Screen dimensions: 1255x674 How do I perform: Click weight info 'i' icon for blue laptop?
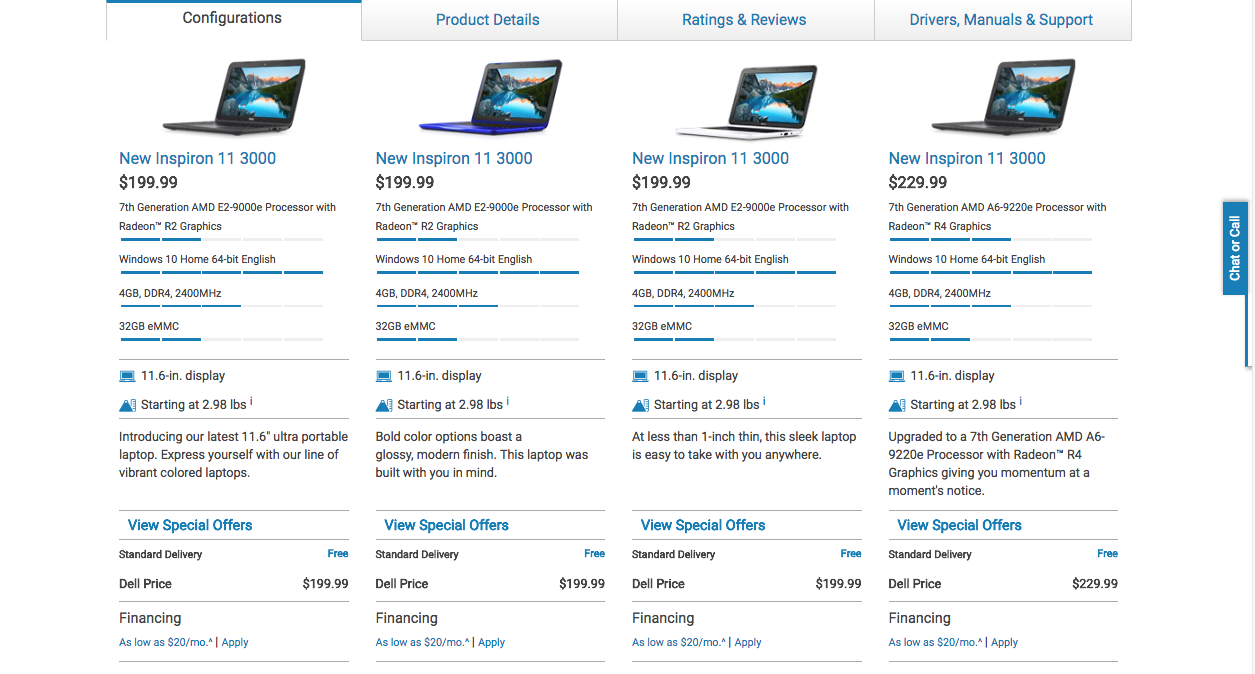coord(508,402)
